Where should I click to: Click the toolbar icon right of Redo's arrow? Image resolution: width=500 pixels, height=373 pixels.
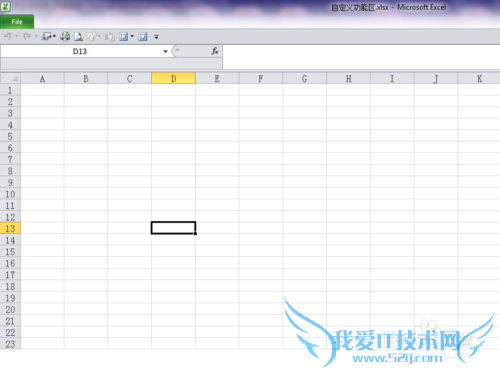(x=47, y=37)
